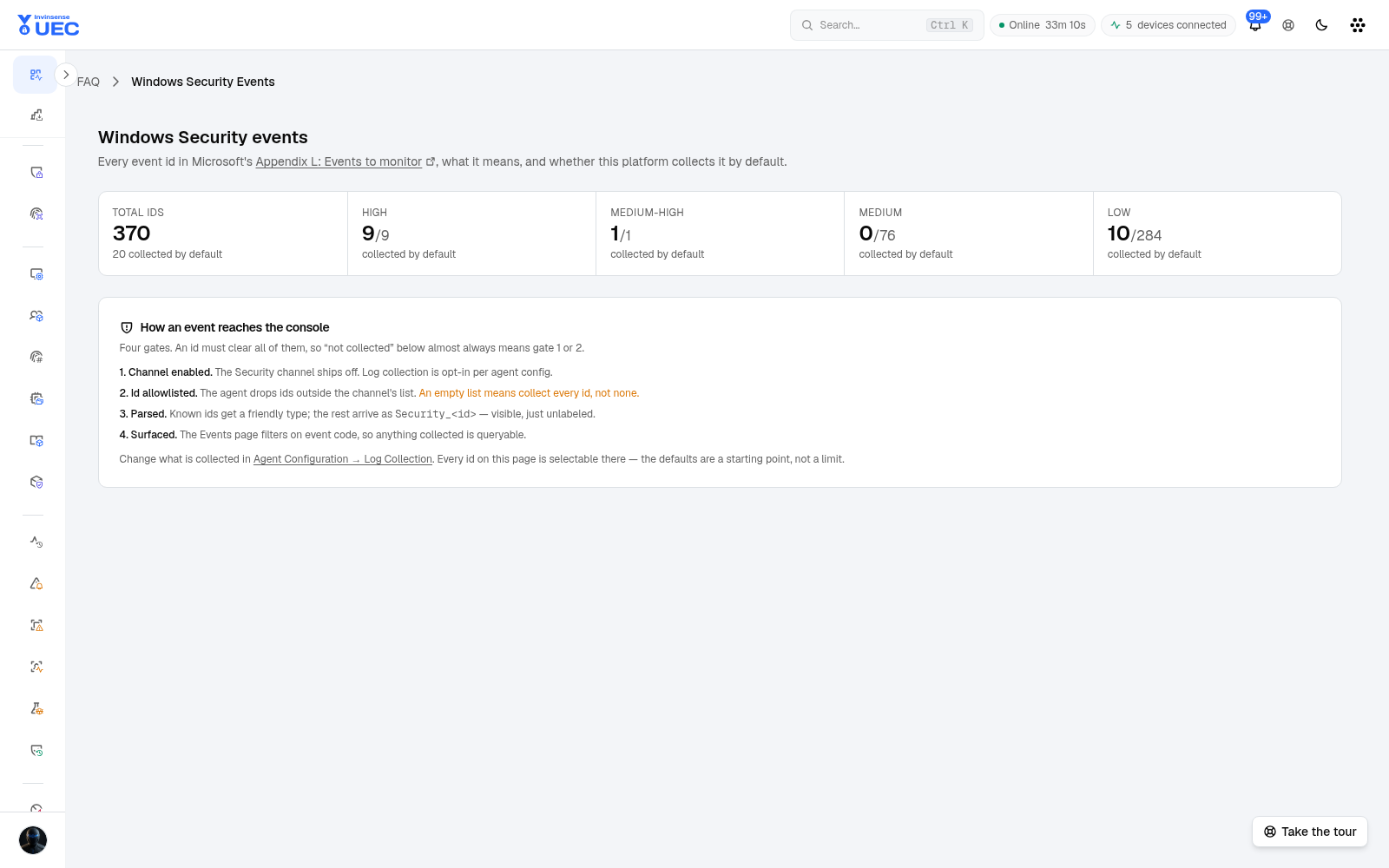This screenshot has width=1389, height=868.
Task: Open the active dashboard icon with pulse line in sidebar
Action: 36,75
